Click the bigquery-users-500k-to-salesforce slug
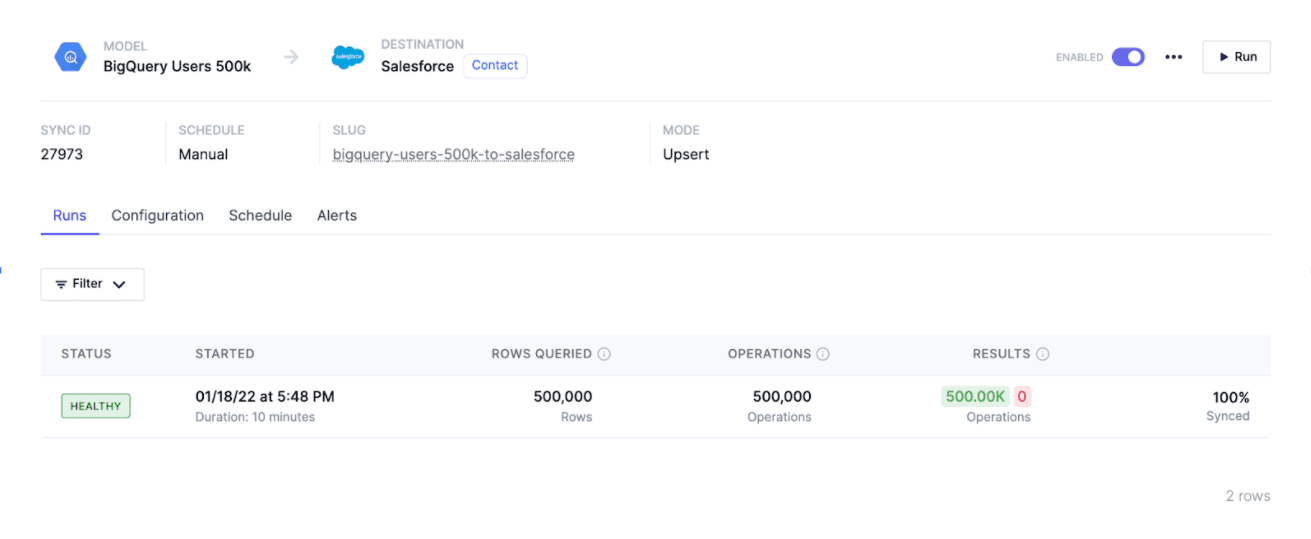The height and width of the screenshot is (539, 1311). pos(453,154)
